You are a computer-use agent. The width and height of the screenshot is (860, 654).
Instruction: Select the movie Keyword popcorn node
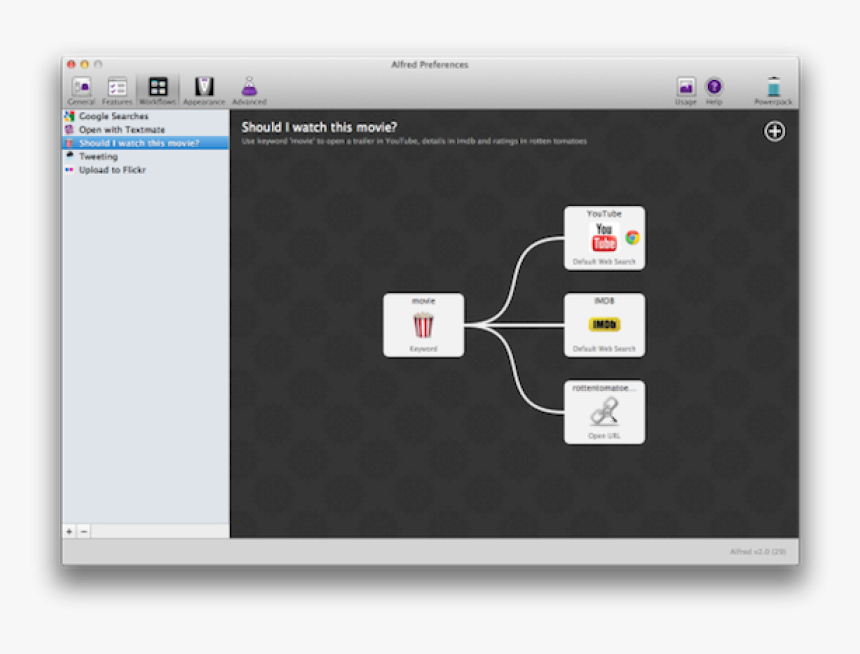(423, 325)
